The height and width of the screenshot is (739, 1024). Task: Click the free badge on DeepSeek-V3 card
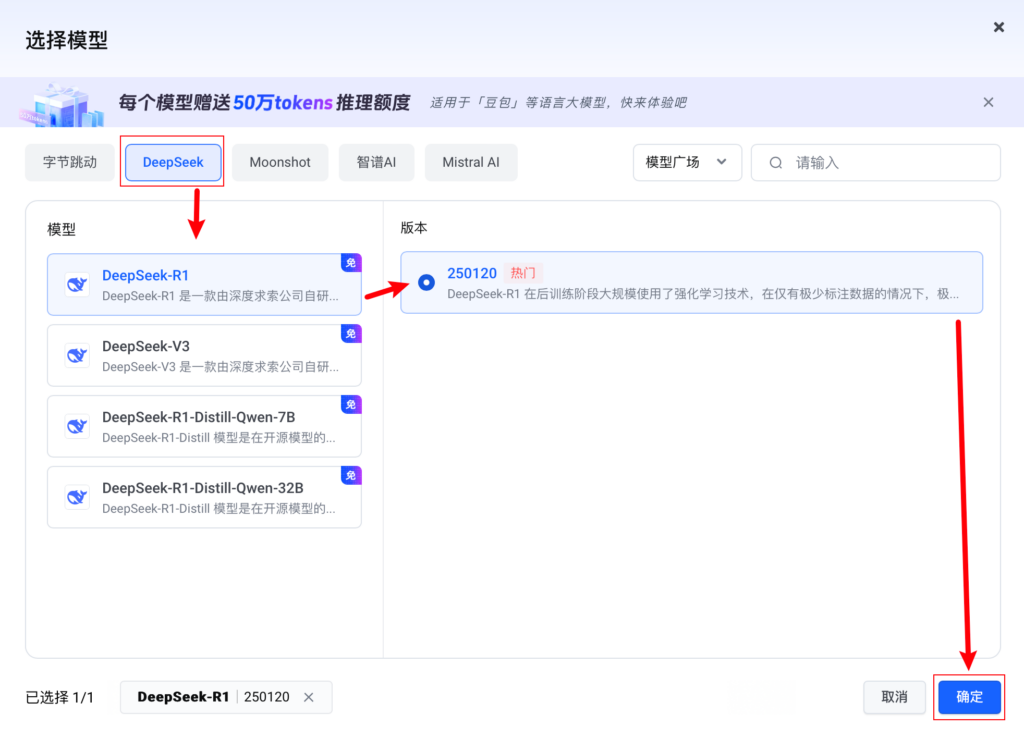point(351,334)
